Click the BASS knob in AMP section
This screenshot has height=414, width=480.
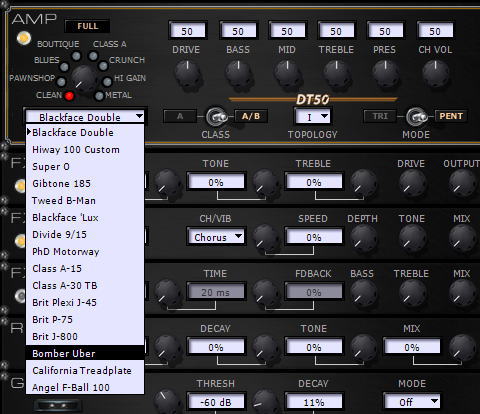(x=238, y=73)
